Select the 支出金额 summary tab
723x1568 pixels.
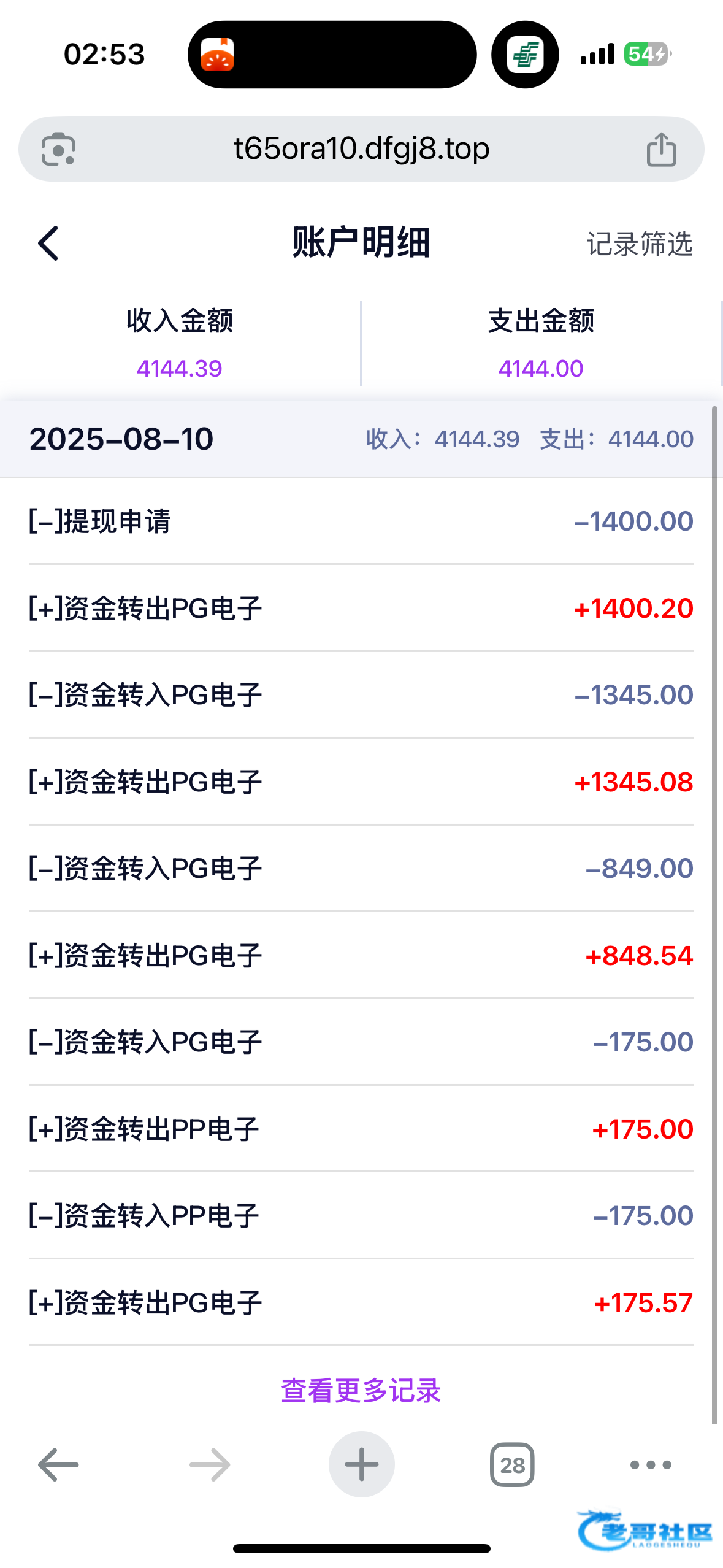(541, 342)
